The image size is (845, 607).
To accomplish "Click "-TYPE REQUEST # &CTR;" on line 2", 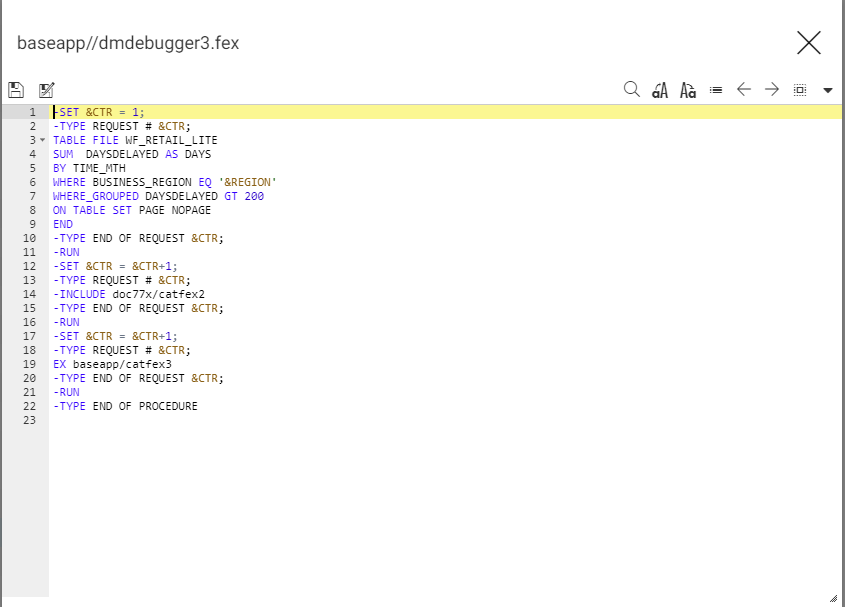I will click(x=122, y=126).
